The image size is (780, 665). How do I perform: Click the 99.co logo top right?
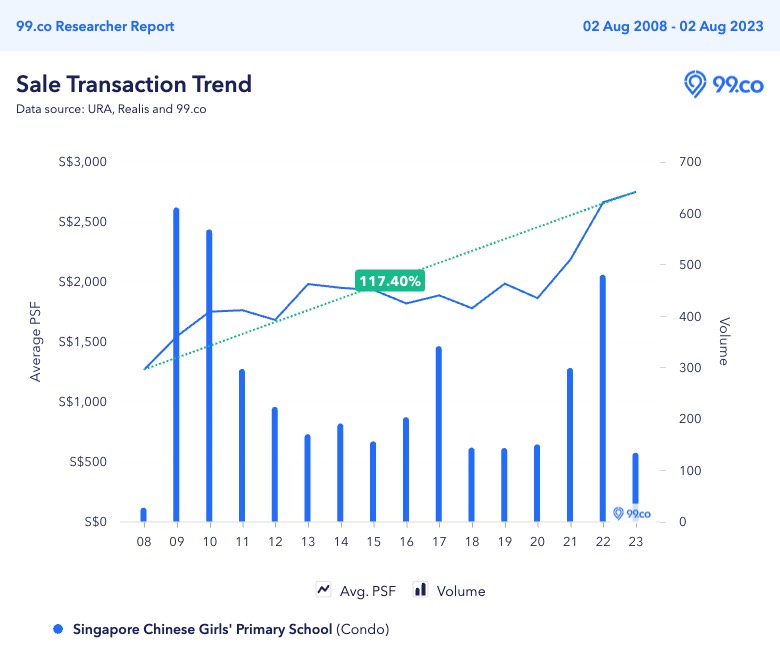pyautogui.click(x=723, y=85)
